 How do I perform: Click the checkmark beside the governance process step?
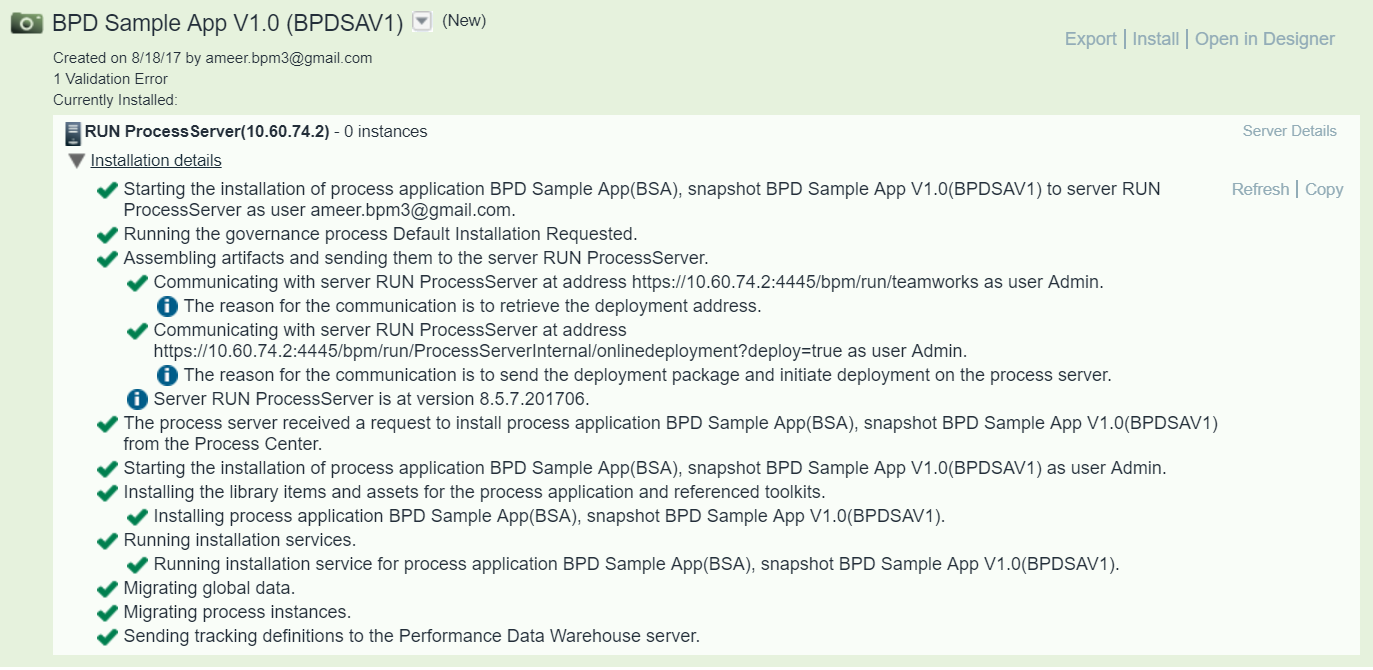point(107,234)
